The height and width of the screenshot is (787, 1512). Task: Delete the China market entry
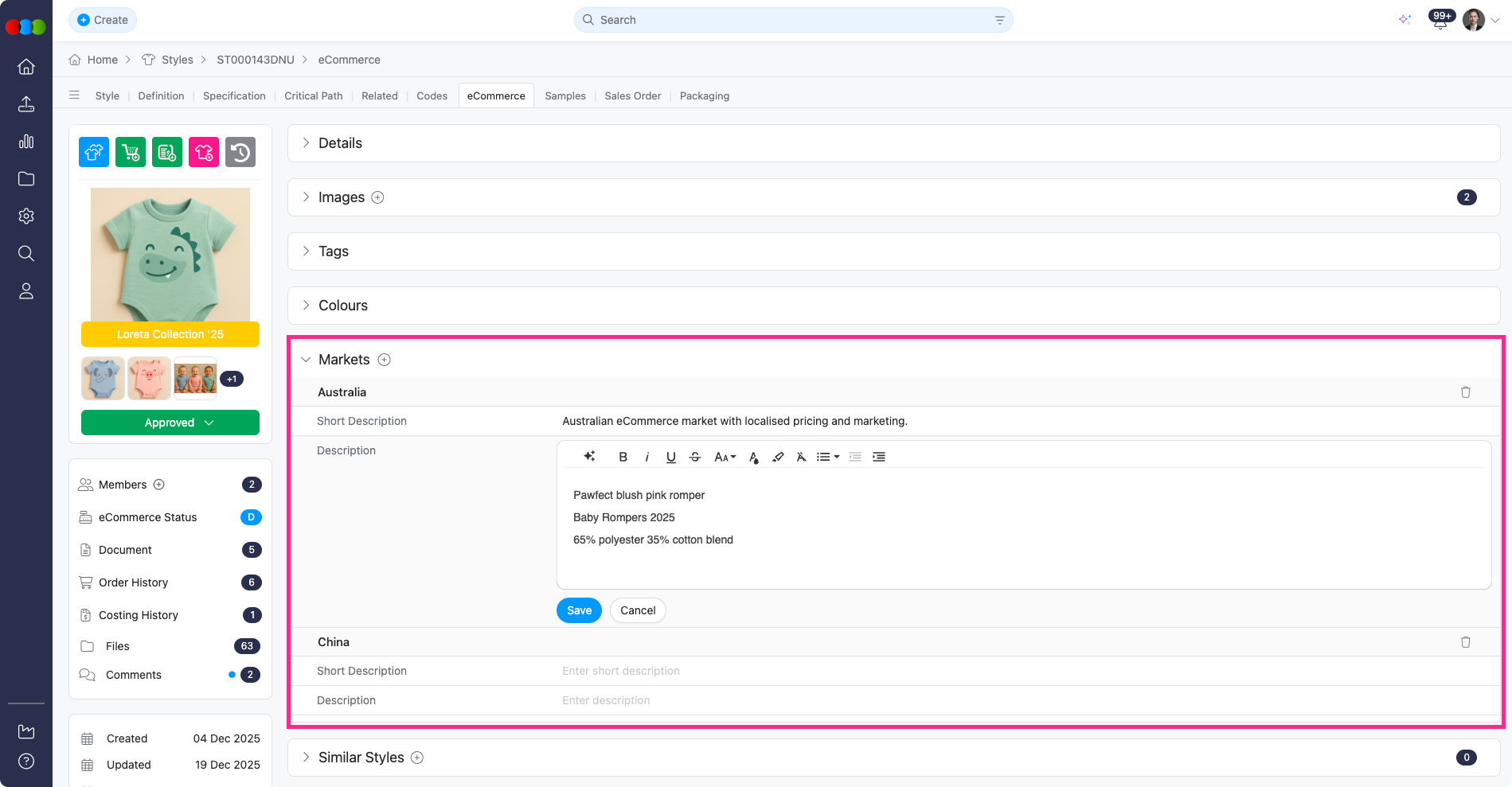pos(1465,642)
